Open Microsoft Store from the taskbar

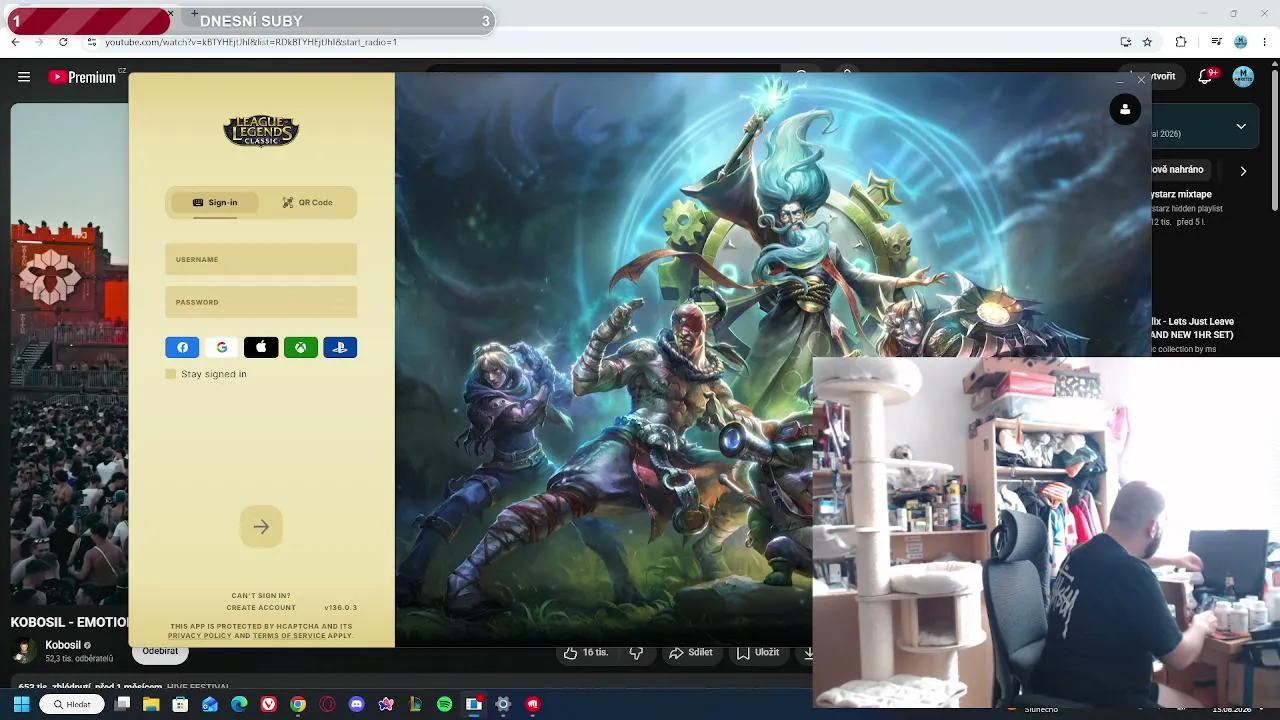(180, 704)
